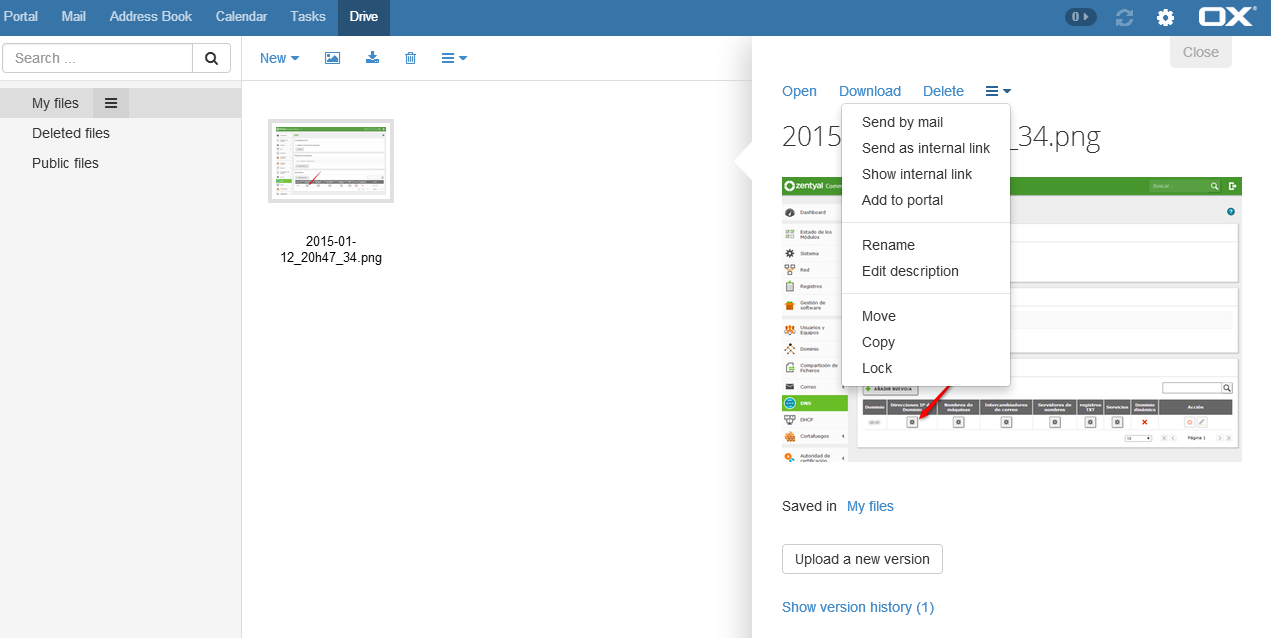Open Show version history link
Viewport: 1271px width, 638px height.
857,607
